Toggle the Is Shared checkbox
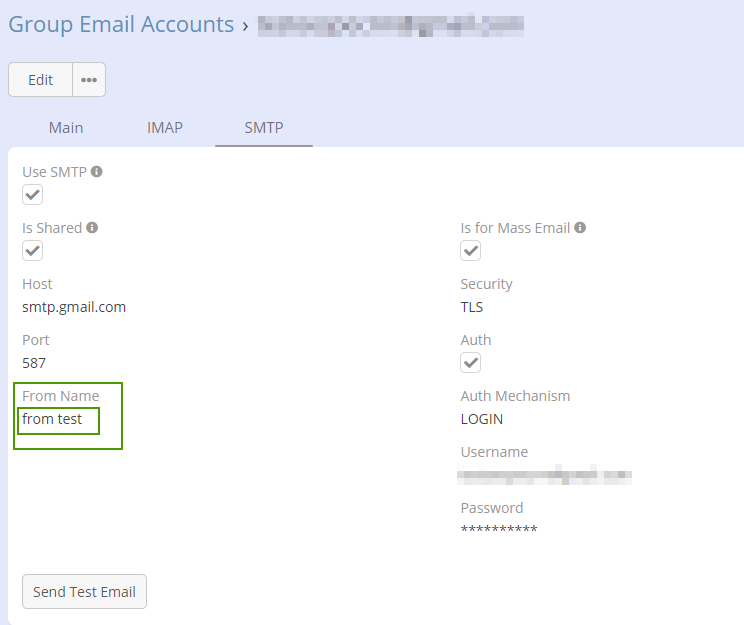Viewport: 744px width, 625px height. (33, 250)
